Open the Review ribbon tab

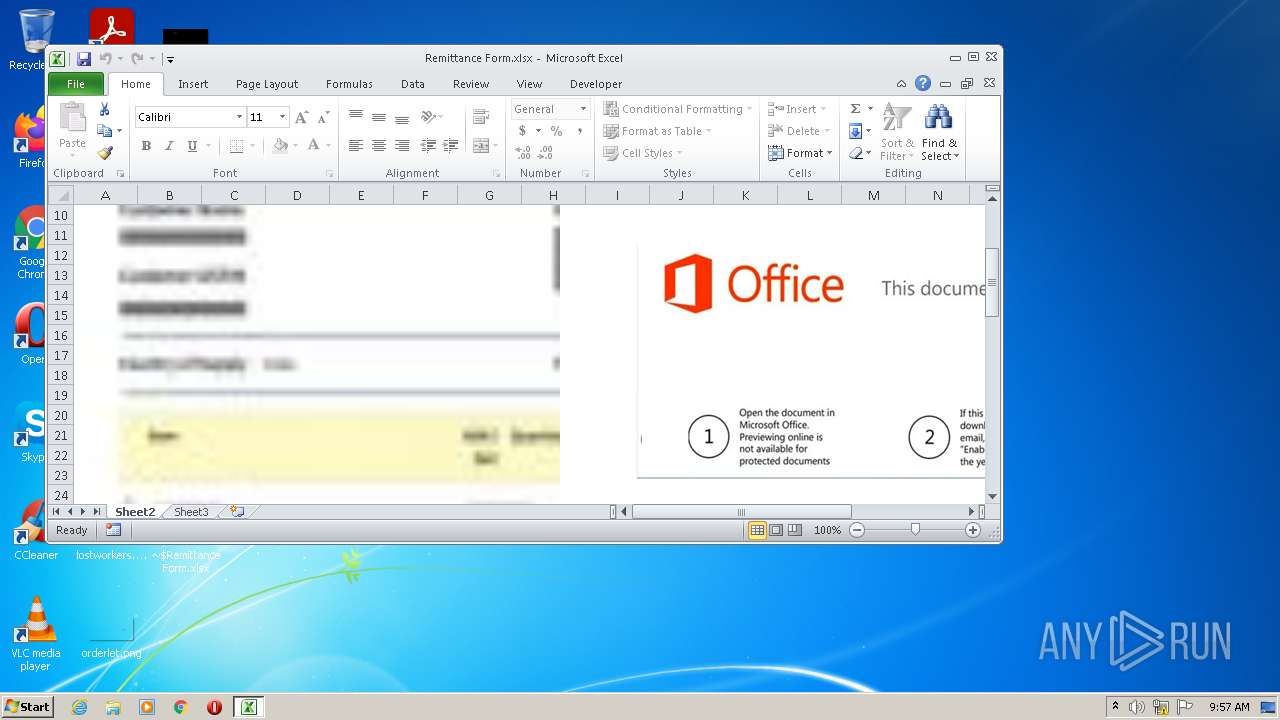coord(471,84)
